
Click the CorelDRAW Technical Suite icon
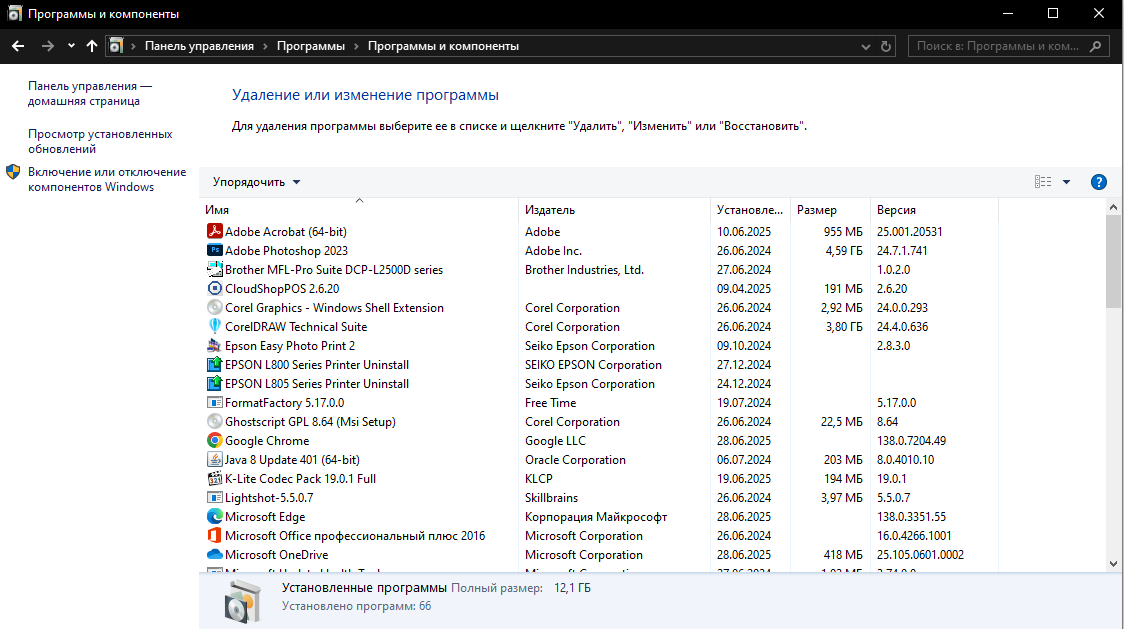point(214,326)
